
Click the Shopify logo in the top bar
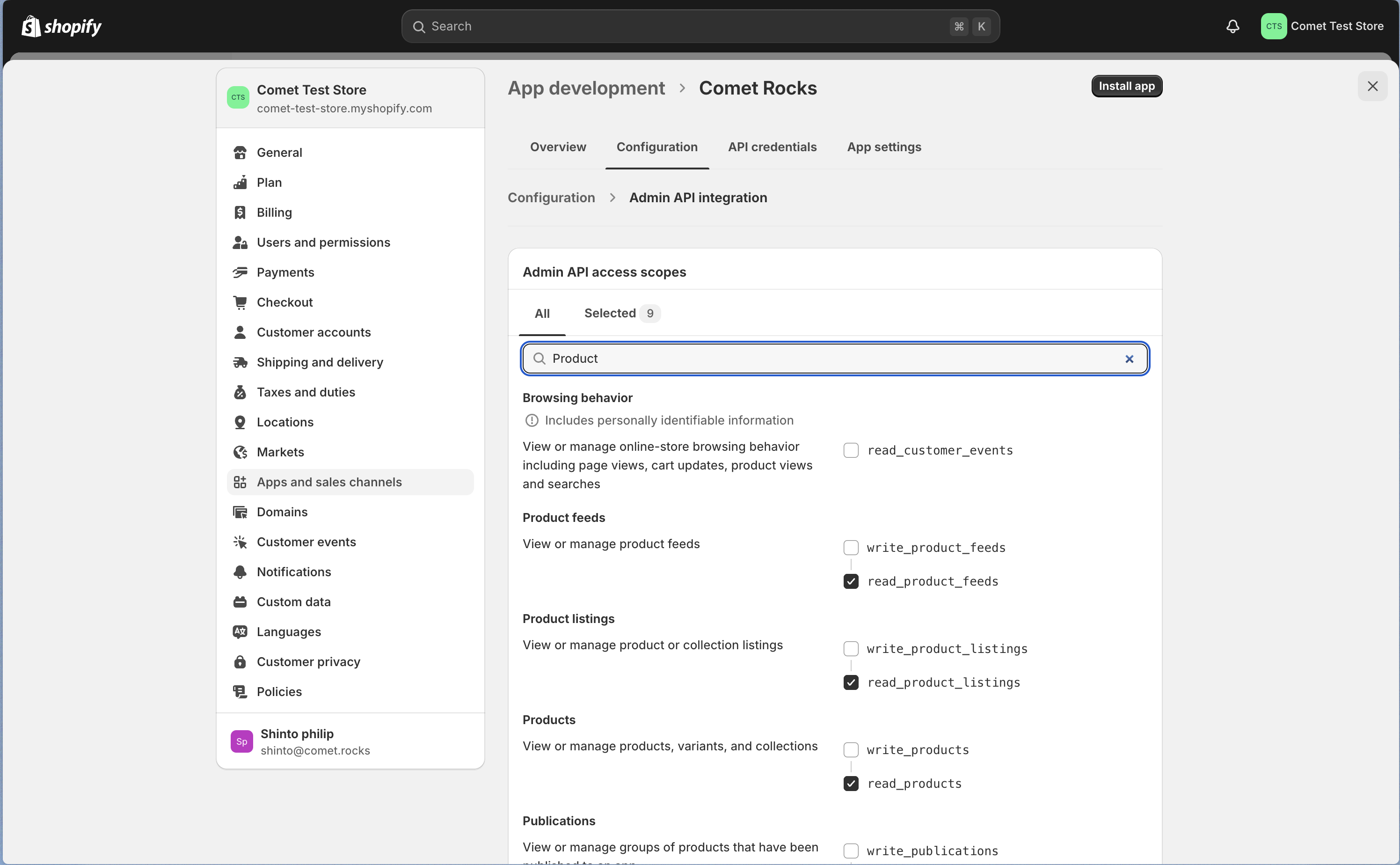click(62, 26)
